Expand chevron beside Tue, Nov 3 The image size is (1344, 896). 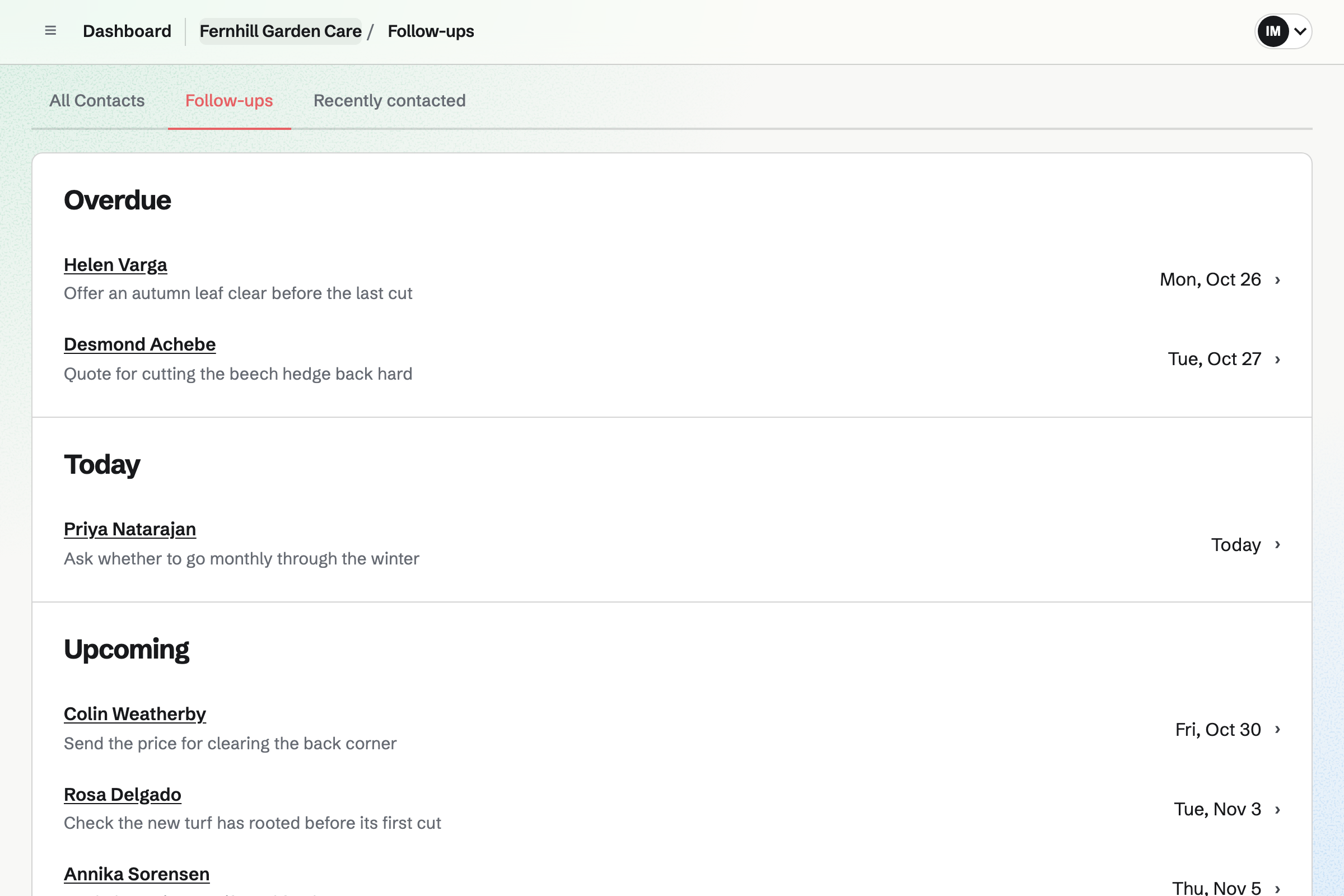tap(1278, 810)
